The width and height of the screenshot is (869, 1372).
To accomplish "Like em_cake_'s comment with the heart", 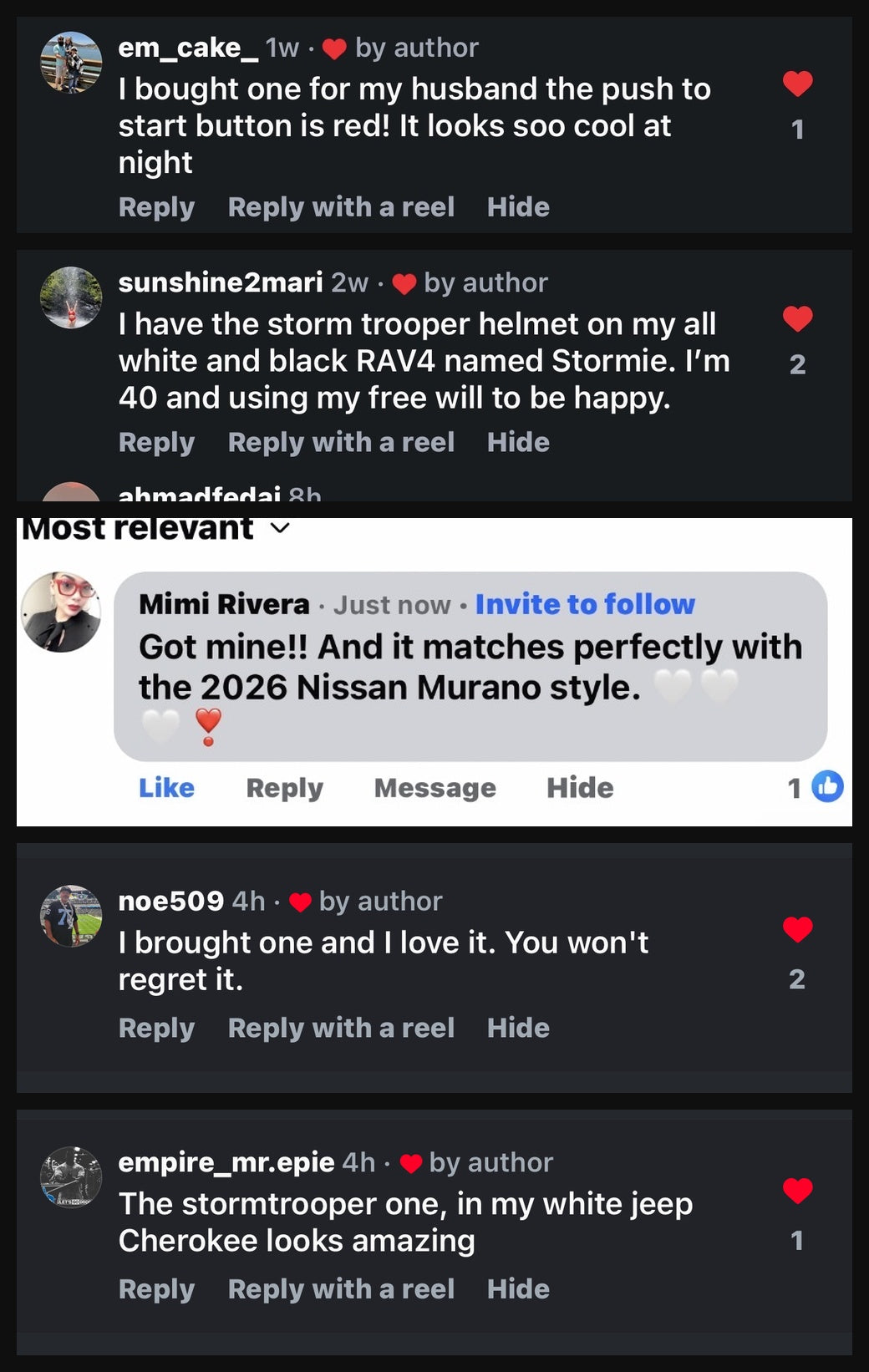I will pos(797,84).
